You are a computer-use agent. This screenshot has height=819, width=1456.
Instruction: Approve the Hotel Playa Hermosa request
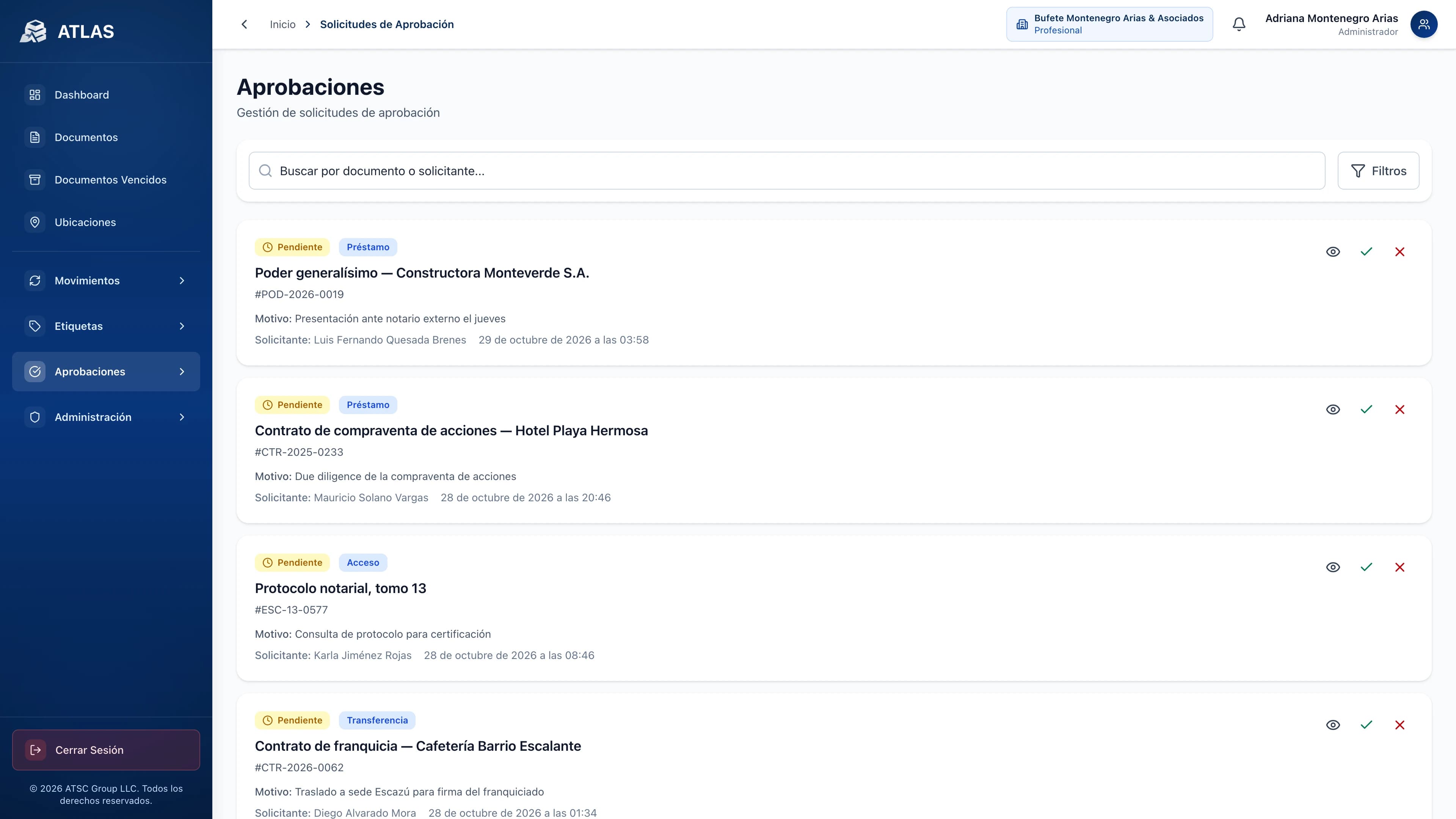point(1366,410)
